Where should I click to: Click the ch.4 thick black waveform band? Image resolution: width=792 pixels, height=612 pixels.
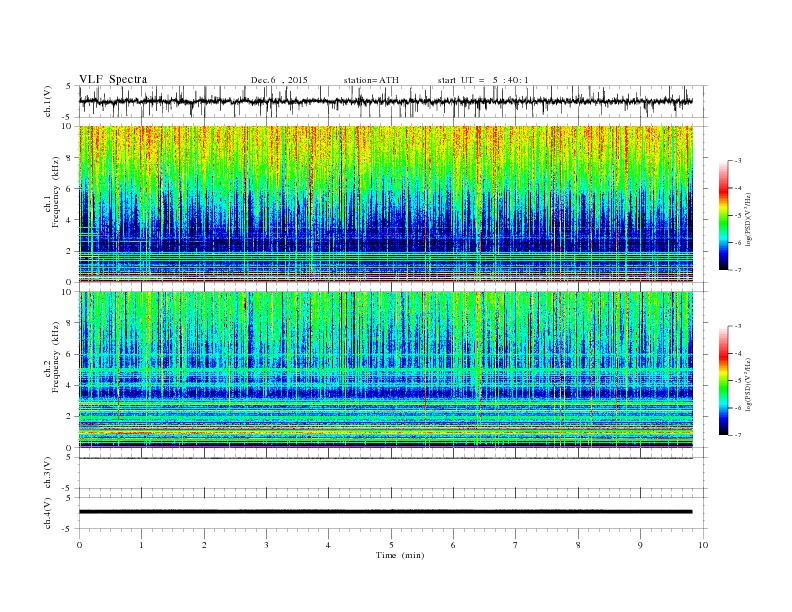pos(385,512)
